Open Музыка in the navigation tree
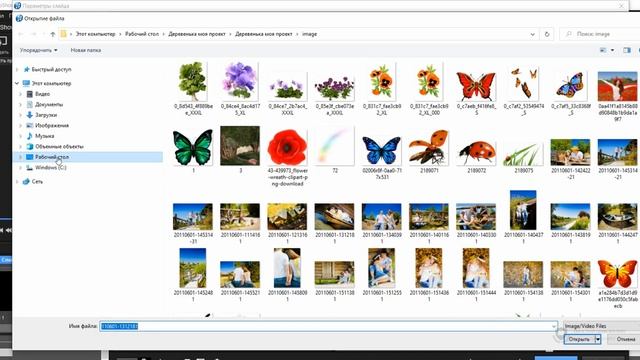The width and height of the screenshot is (640, 360). [44, 136]
